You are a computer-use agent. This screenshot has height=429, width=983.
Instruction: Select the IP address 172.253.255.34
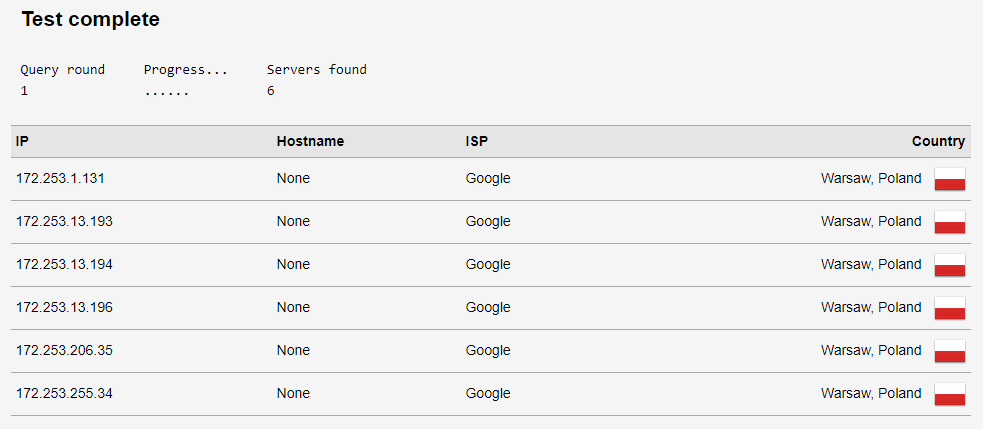click(64, 393)
